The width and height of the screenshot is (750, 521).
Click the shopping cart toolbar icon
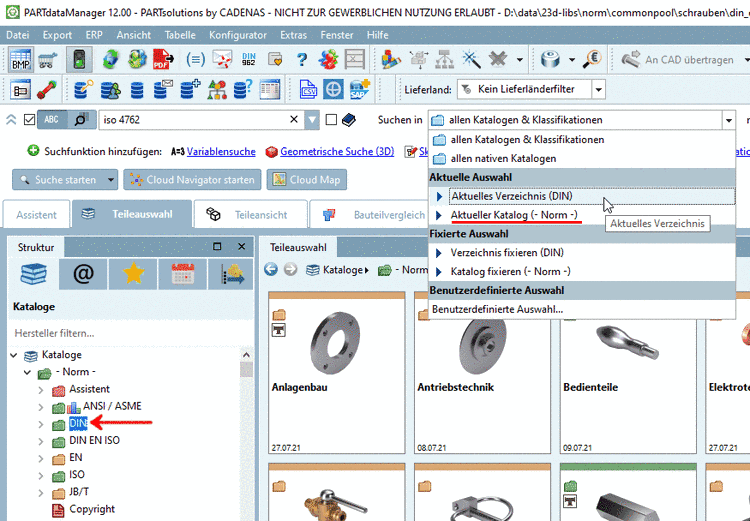pyautogui.click(x=48, y=60)
